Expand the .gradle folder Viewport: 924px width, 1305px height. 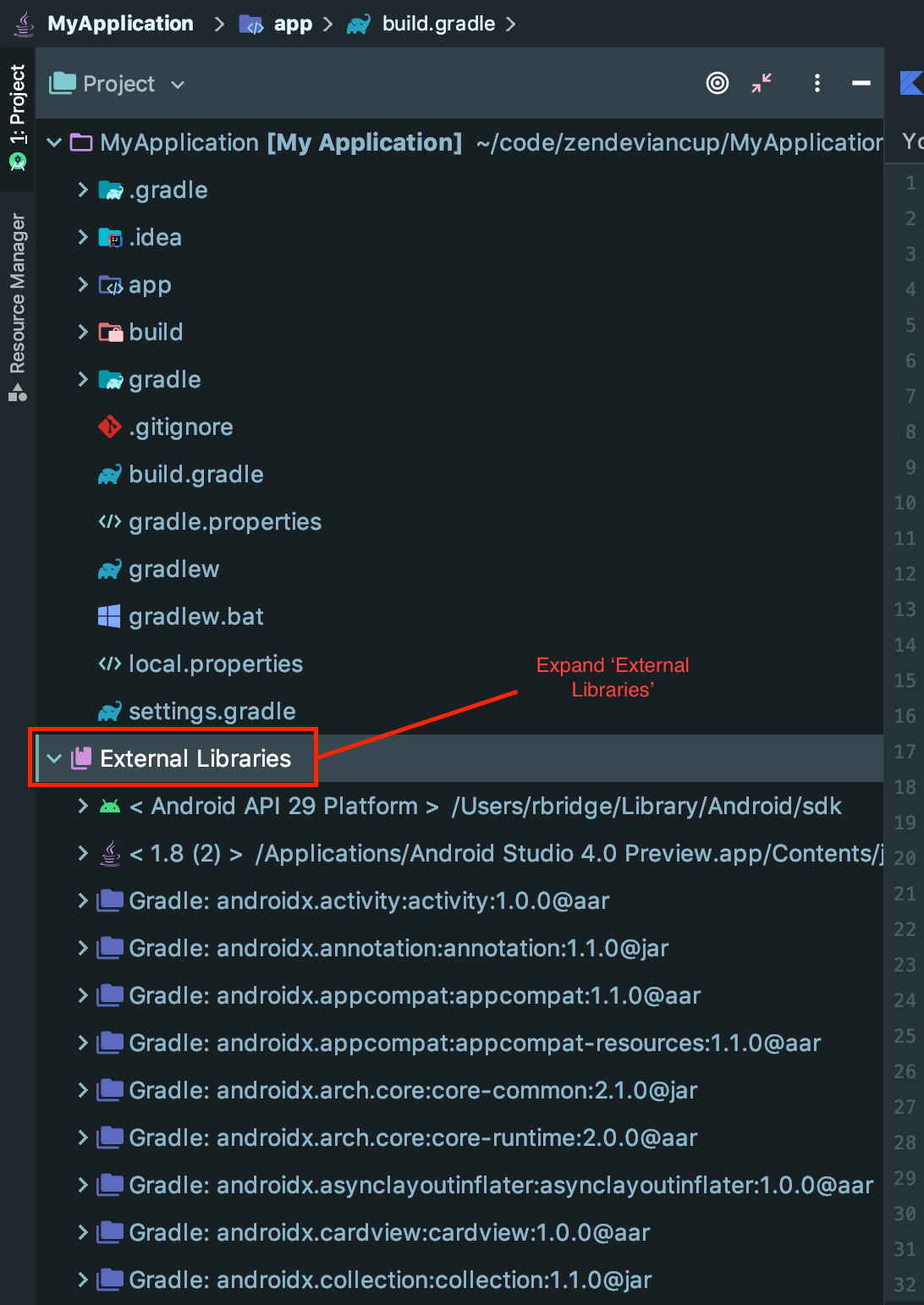(x=83, y=190)
